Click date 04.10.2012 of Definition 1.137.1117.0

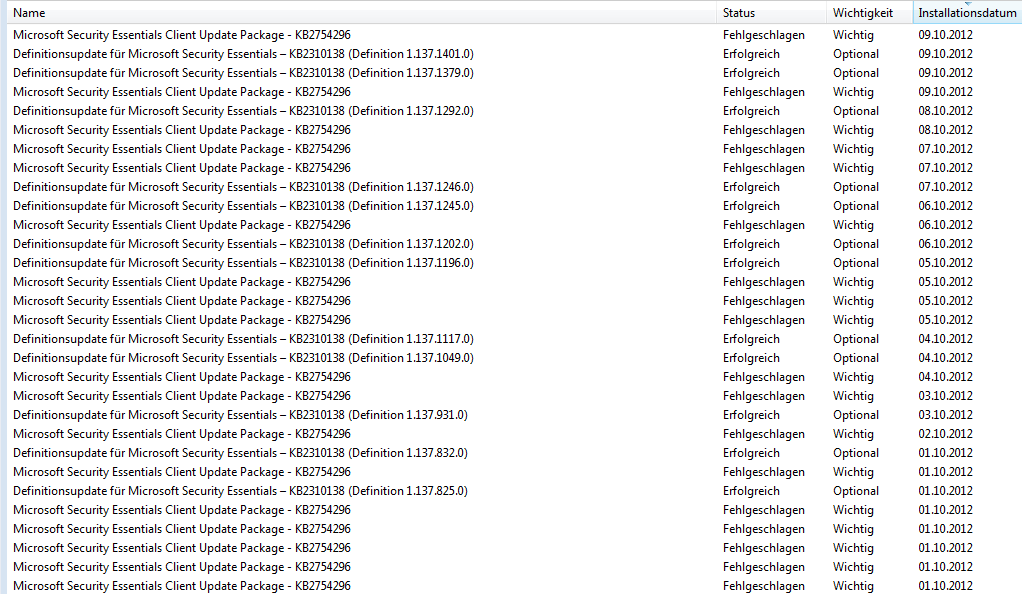pyautogui.click(x=945, y=339)
